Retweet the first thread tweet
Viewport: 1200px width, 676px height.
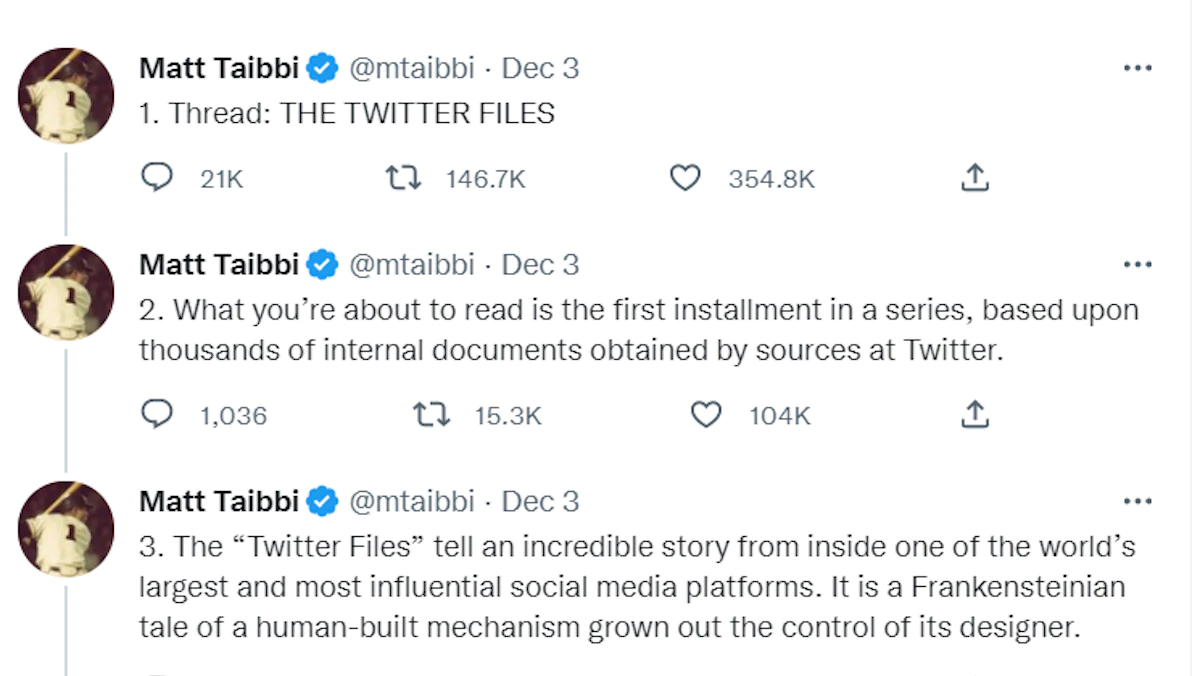coord(403,179)
